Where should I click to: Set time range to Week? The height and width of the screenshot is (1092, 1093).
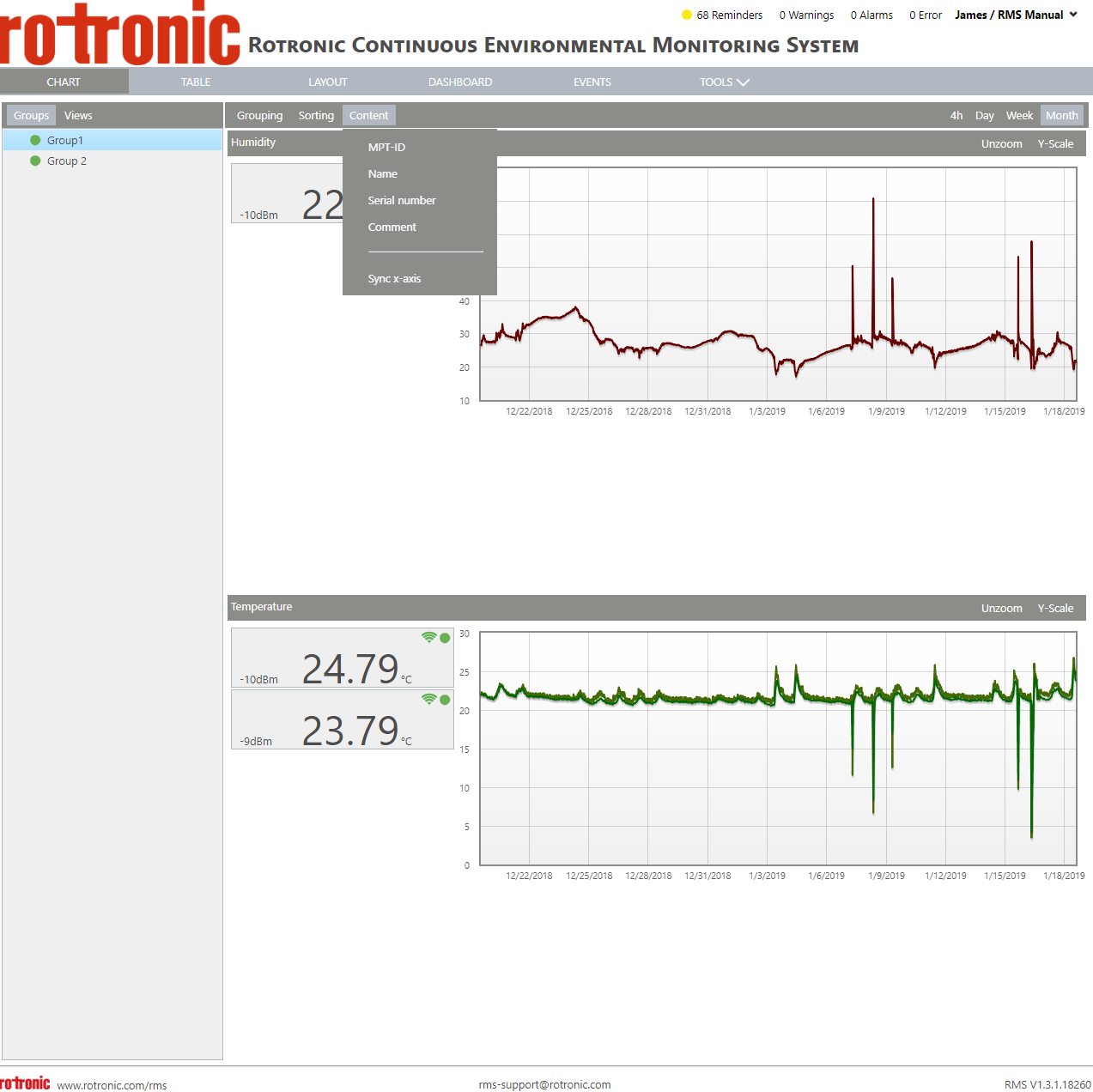(1019, 116)
